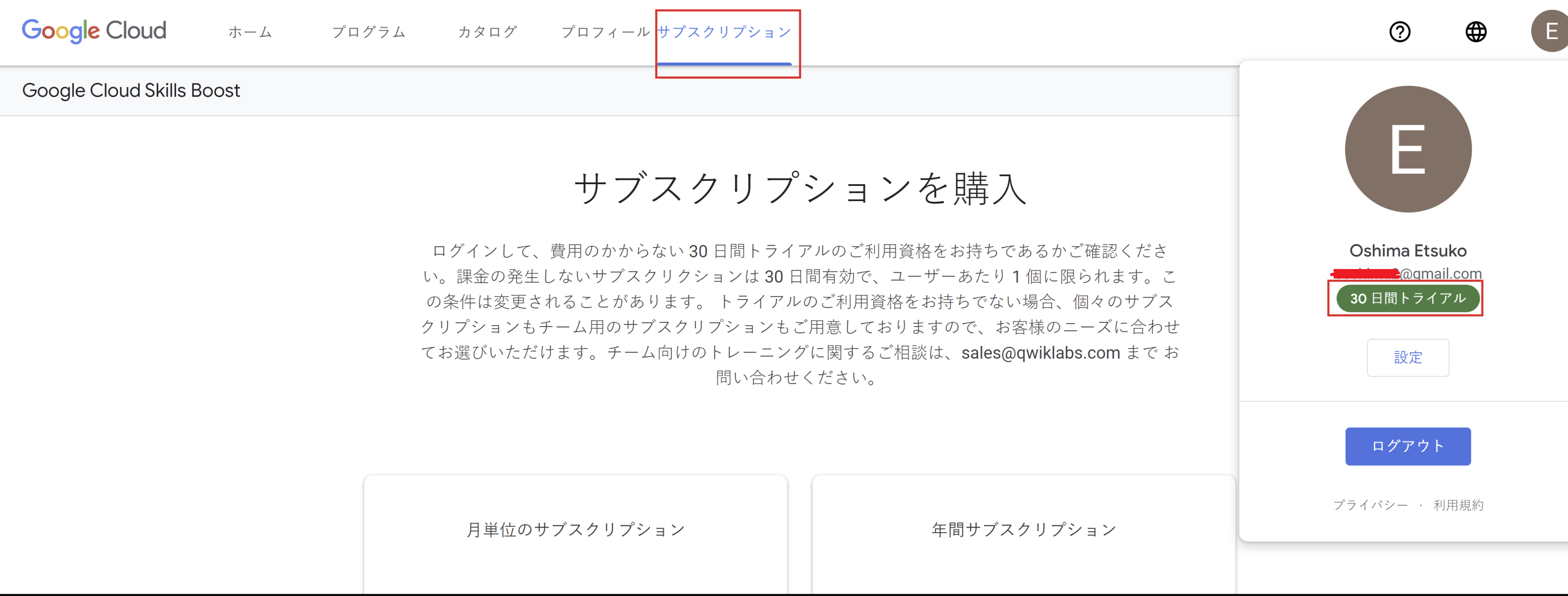The height and width of the screenshot is (596, 1568).
Task: Click the large E profile picture
Action: point(1408,149)
